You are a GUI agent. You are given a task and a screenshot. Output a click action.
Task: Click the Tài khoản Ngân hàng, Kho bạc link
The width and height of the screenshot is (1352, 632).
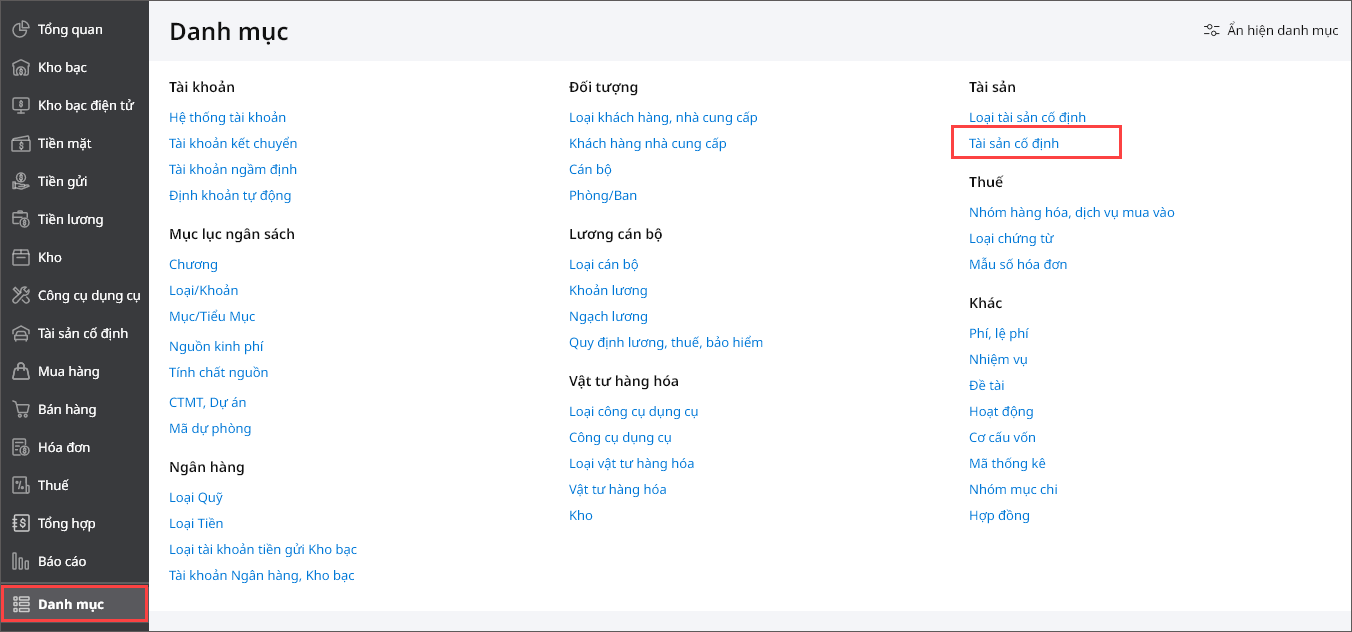pyautogui.click(x=261, y=575)
